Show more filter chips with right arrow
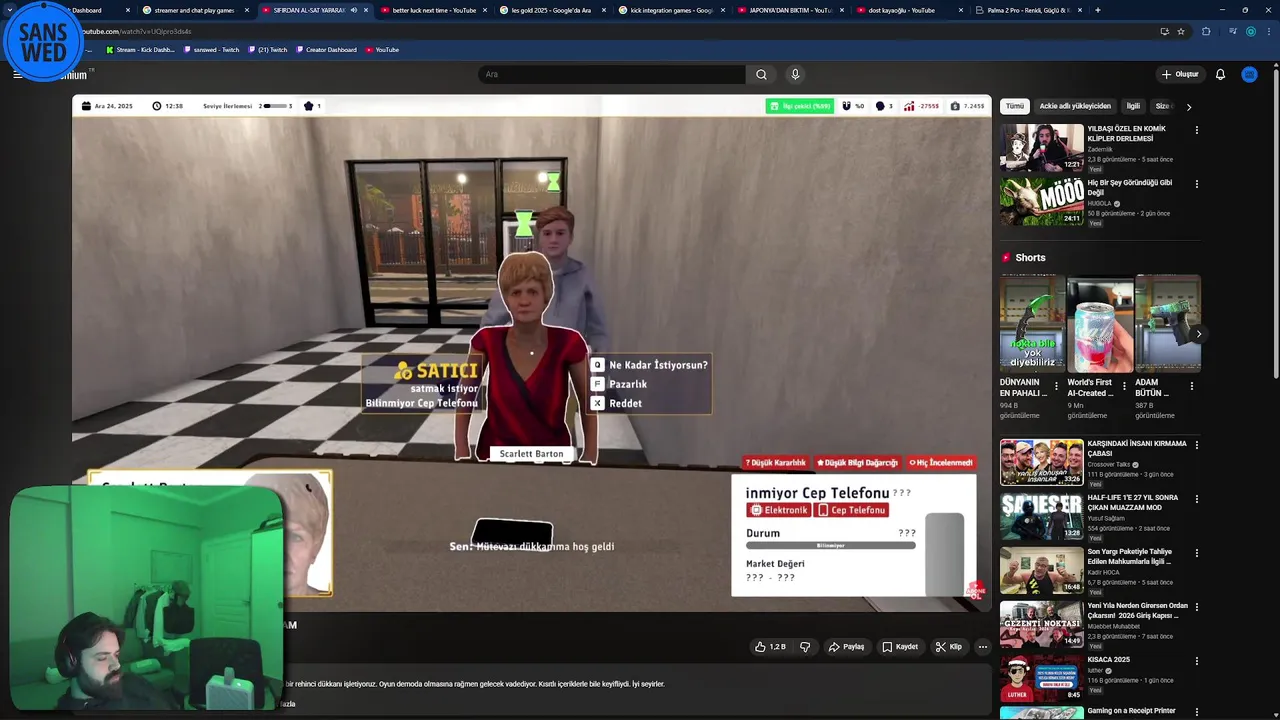 (1188, 106)
